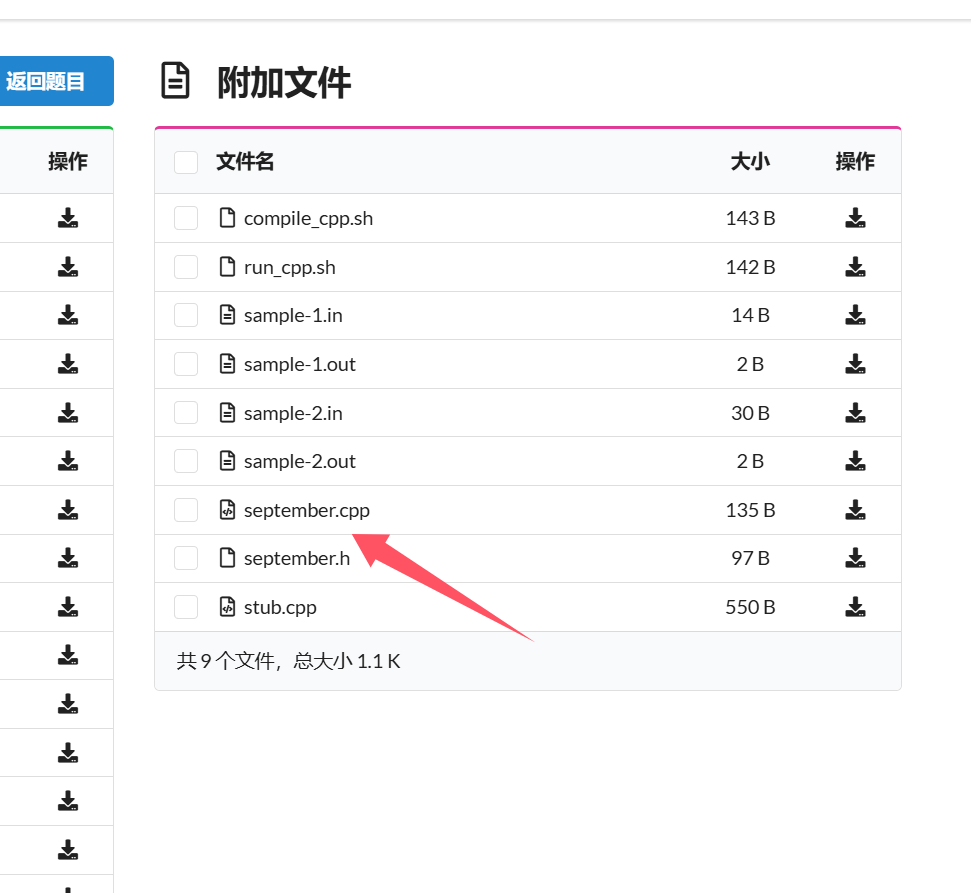This screenshot has width=971, height=893.
Task: Open the september.cpp file link
Action: tap(306, 510)
